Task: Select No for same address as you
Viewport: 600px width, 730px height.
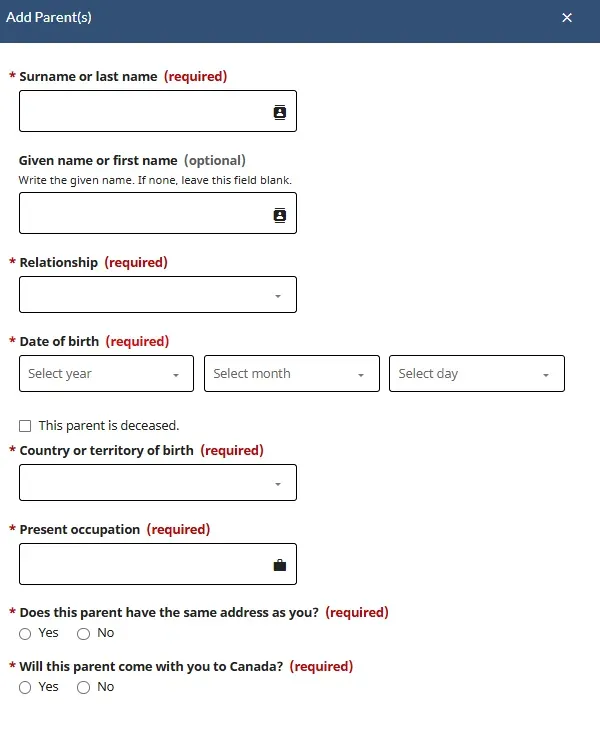Action: tap(83, 633)
